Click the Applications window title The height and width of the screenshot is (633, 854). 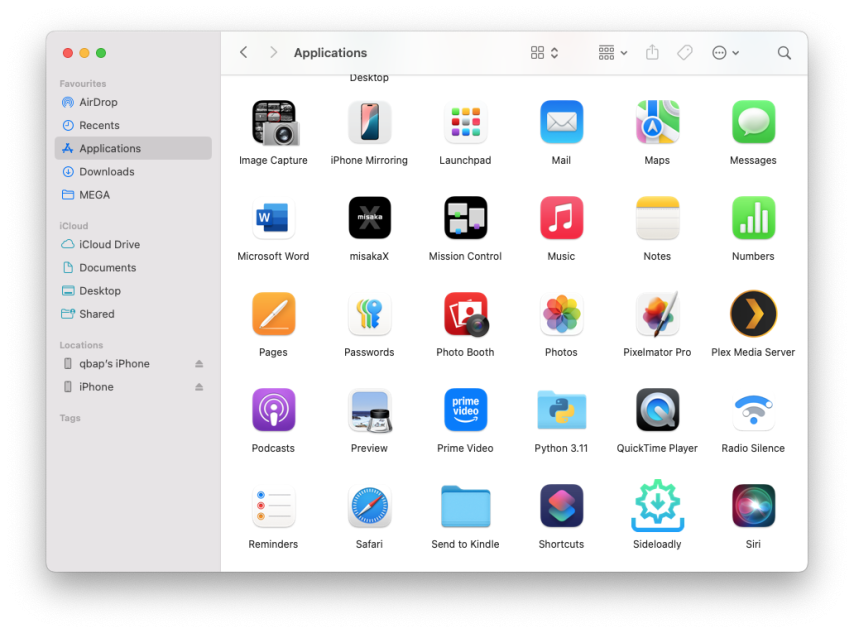[331, 53]
